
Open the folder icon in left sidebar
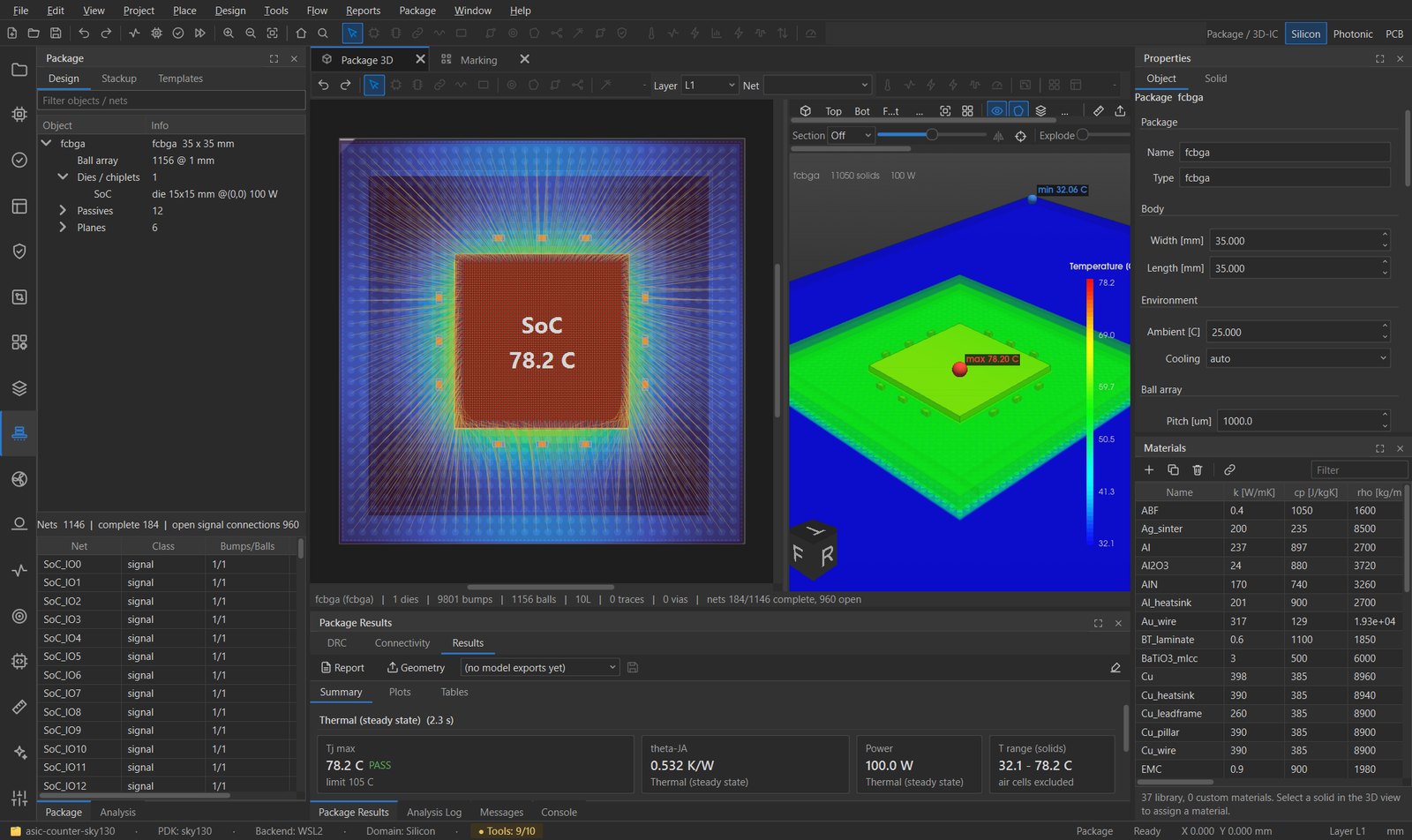[x=19, y=69]
